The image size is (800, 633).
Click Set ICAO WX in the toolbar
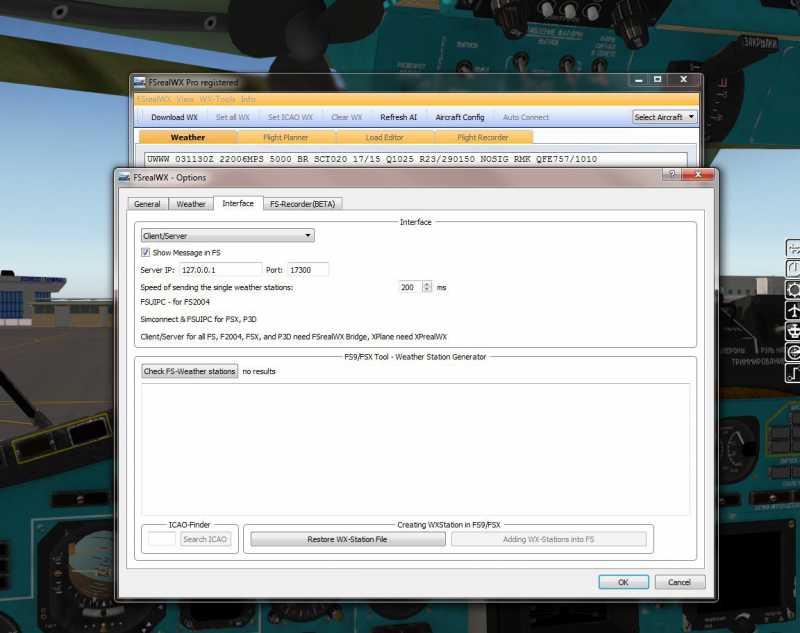290,117
